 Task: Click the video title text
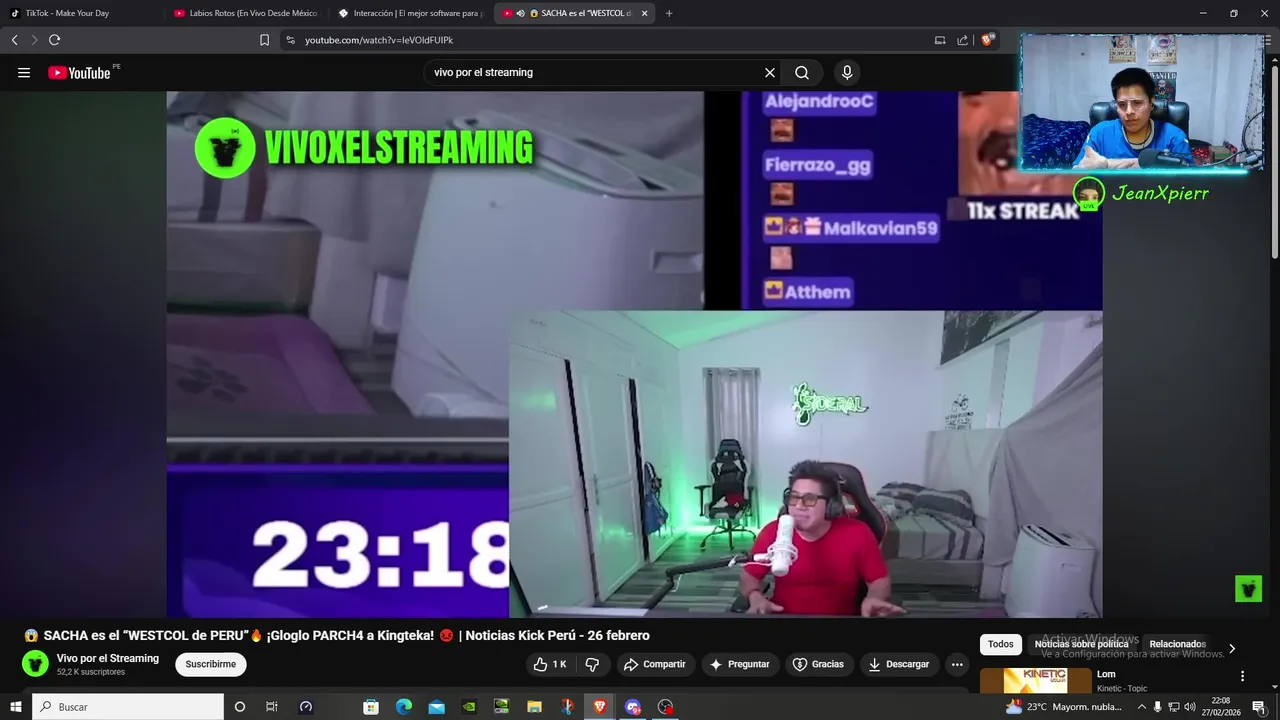[337, 635]
